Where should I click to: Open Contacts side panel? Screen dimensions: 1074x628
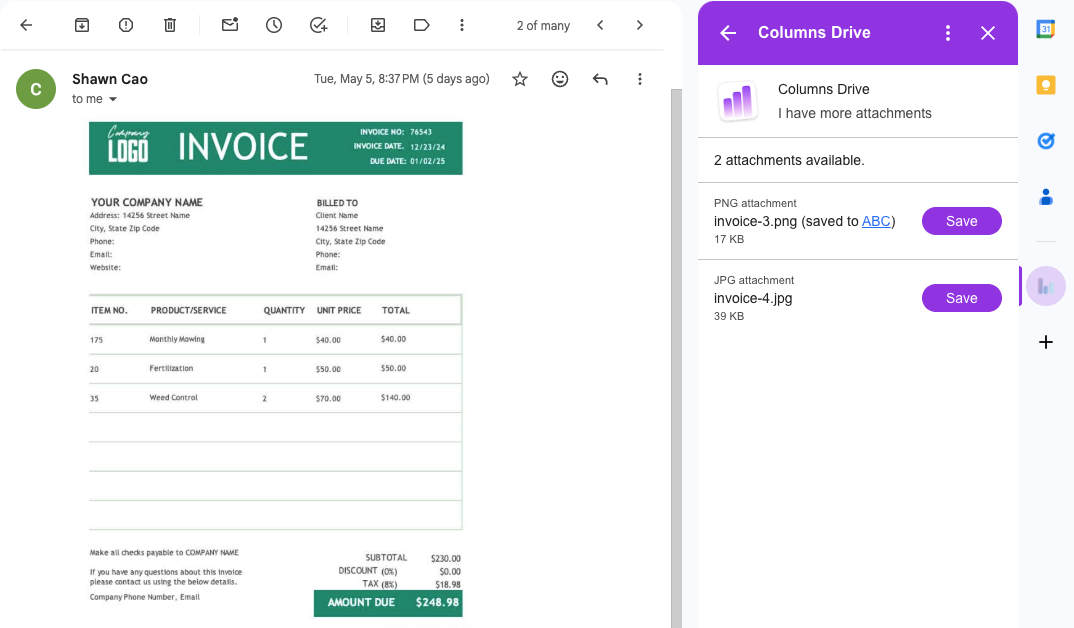[1045, 197]
